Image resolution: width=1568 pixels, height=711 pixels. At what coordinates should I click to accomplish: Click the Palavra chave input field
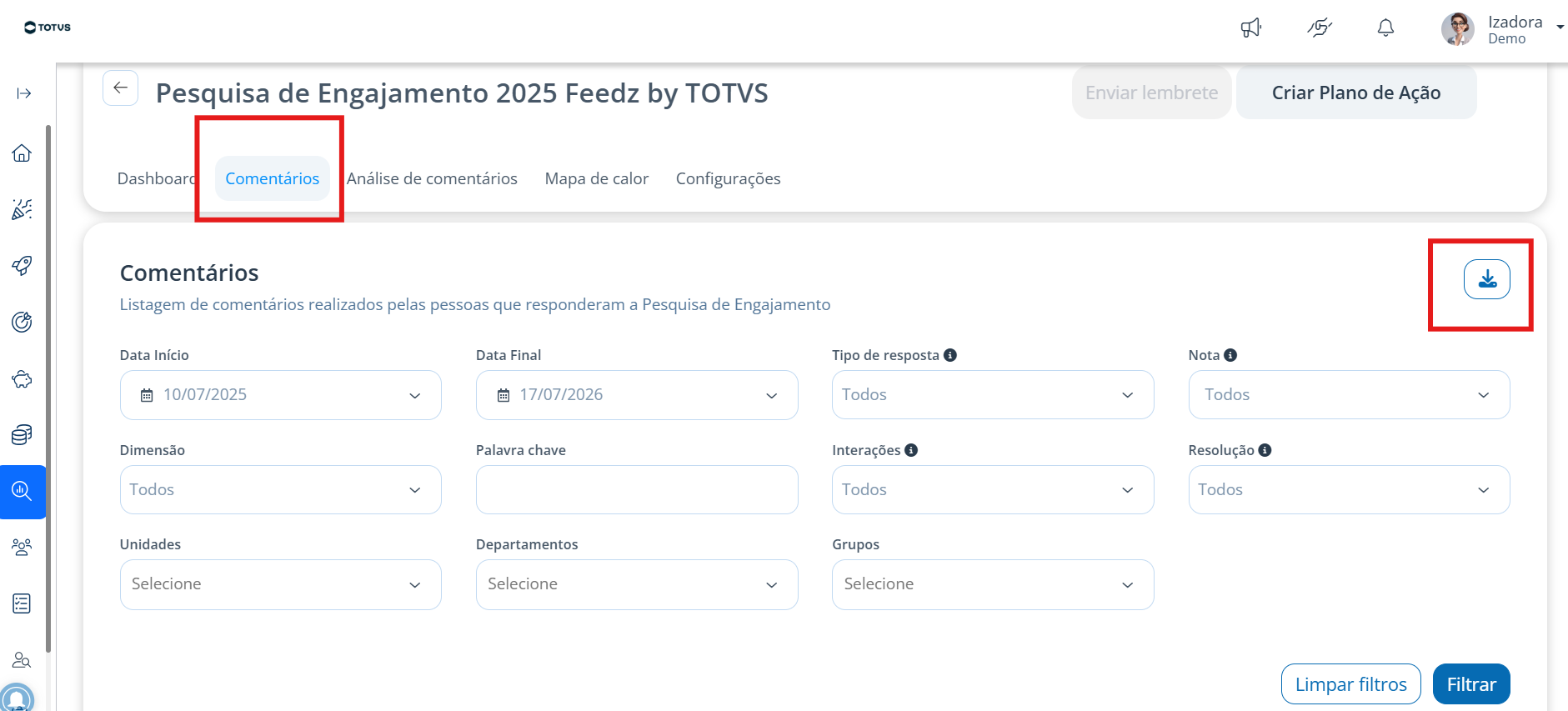point(637,489)
